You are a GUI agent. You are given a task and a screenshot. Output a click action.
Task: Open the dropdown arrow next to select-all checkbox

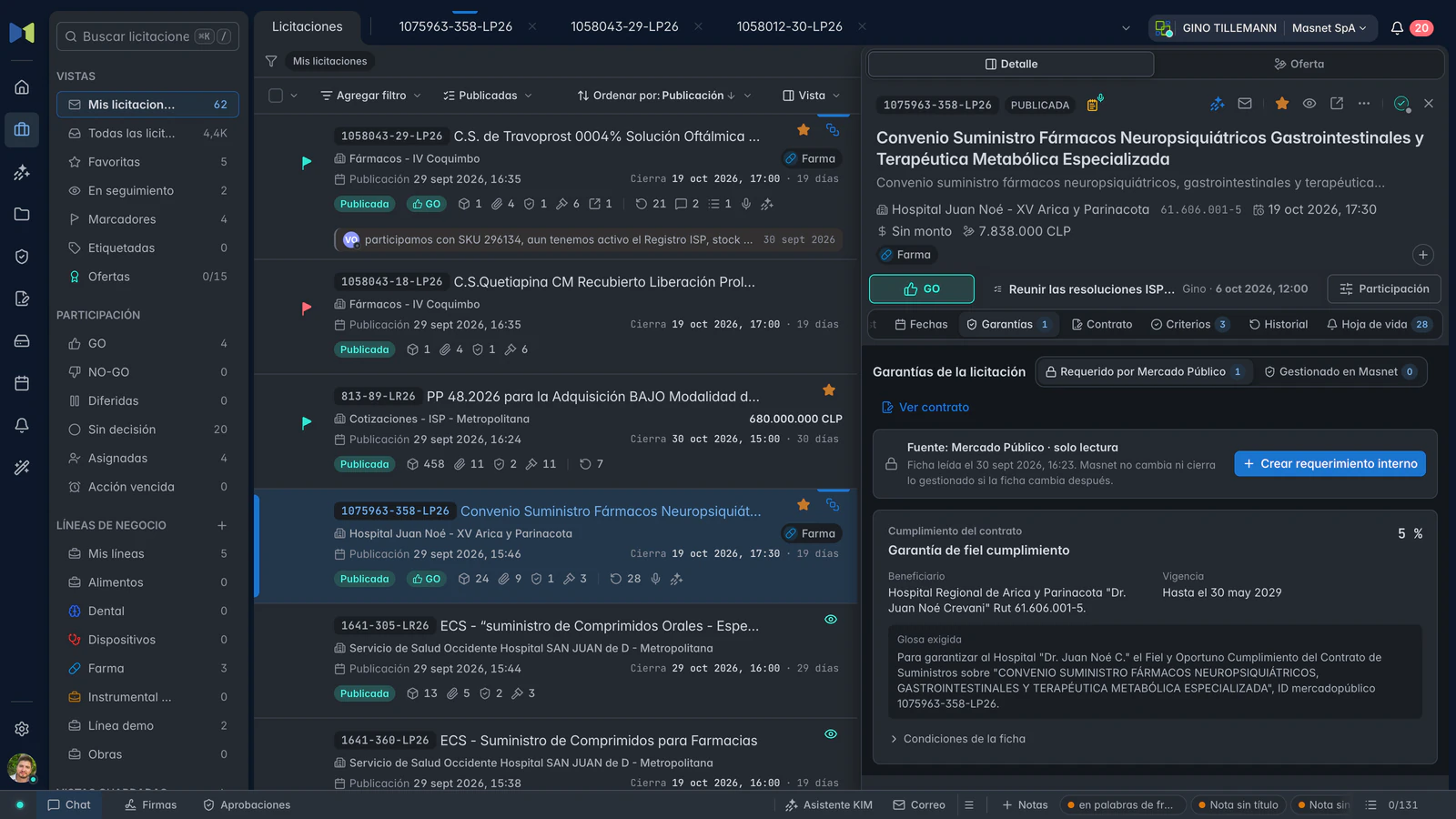(x=294, y=96)
